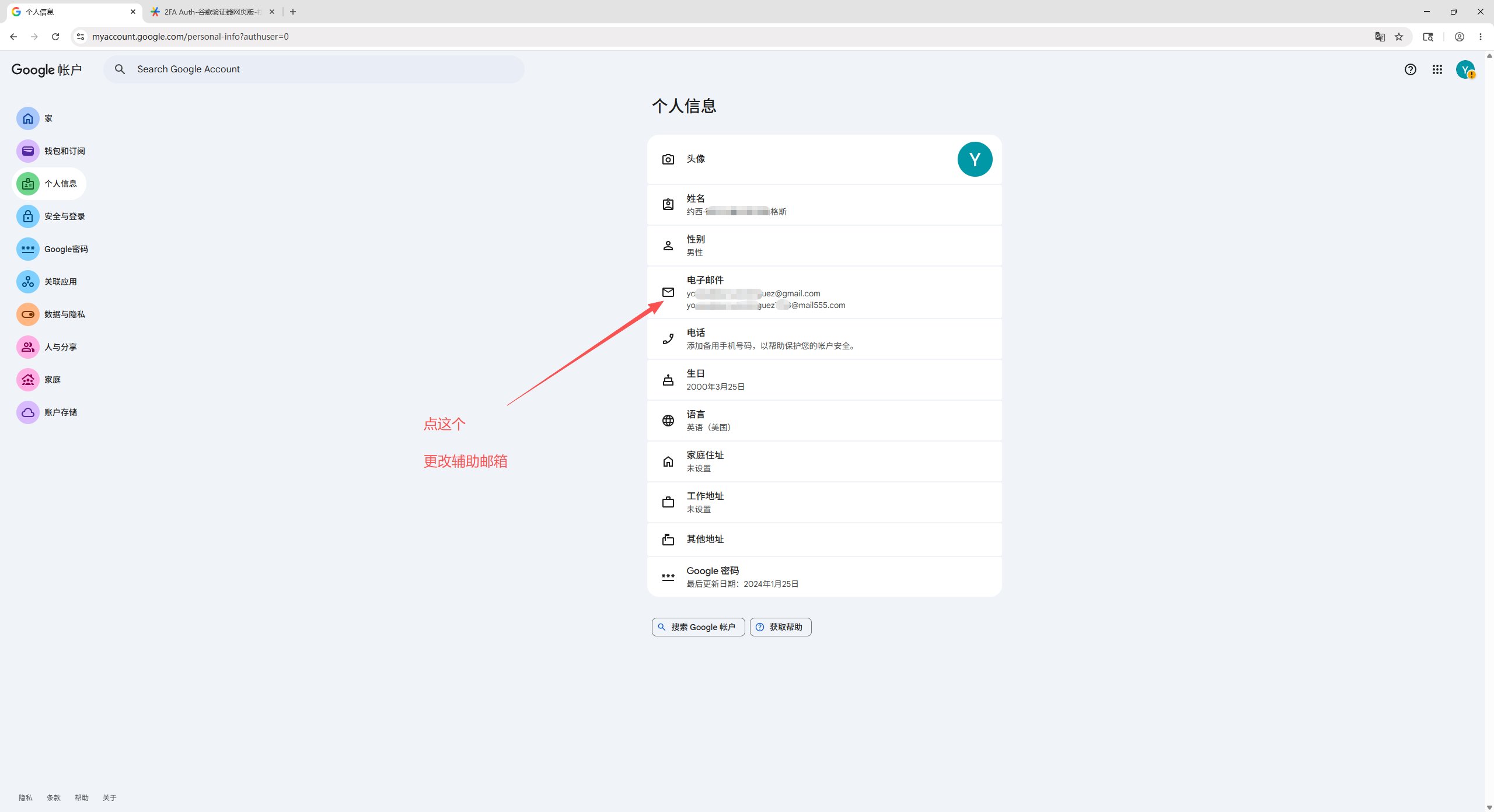The image size is (1494, 812).
Task: Open the 条款 footer link
Action: [x=54, y=797]
